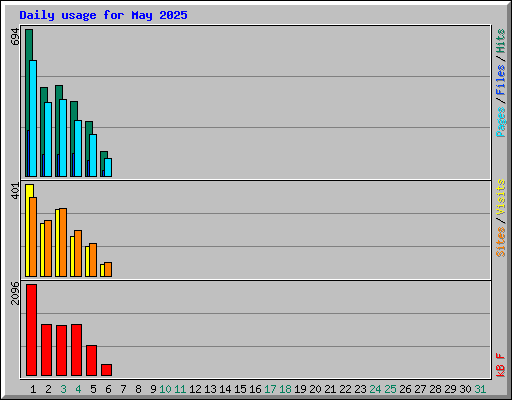Click day label 1 on the axis
The height and width of the screenshot is (400, 512).
(x=33, y=389)
